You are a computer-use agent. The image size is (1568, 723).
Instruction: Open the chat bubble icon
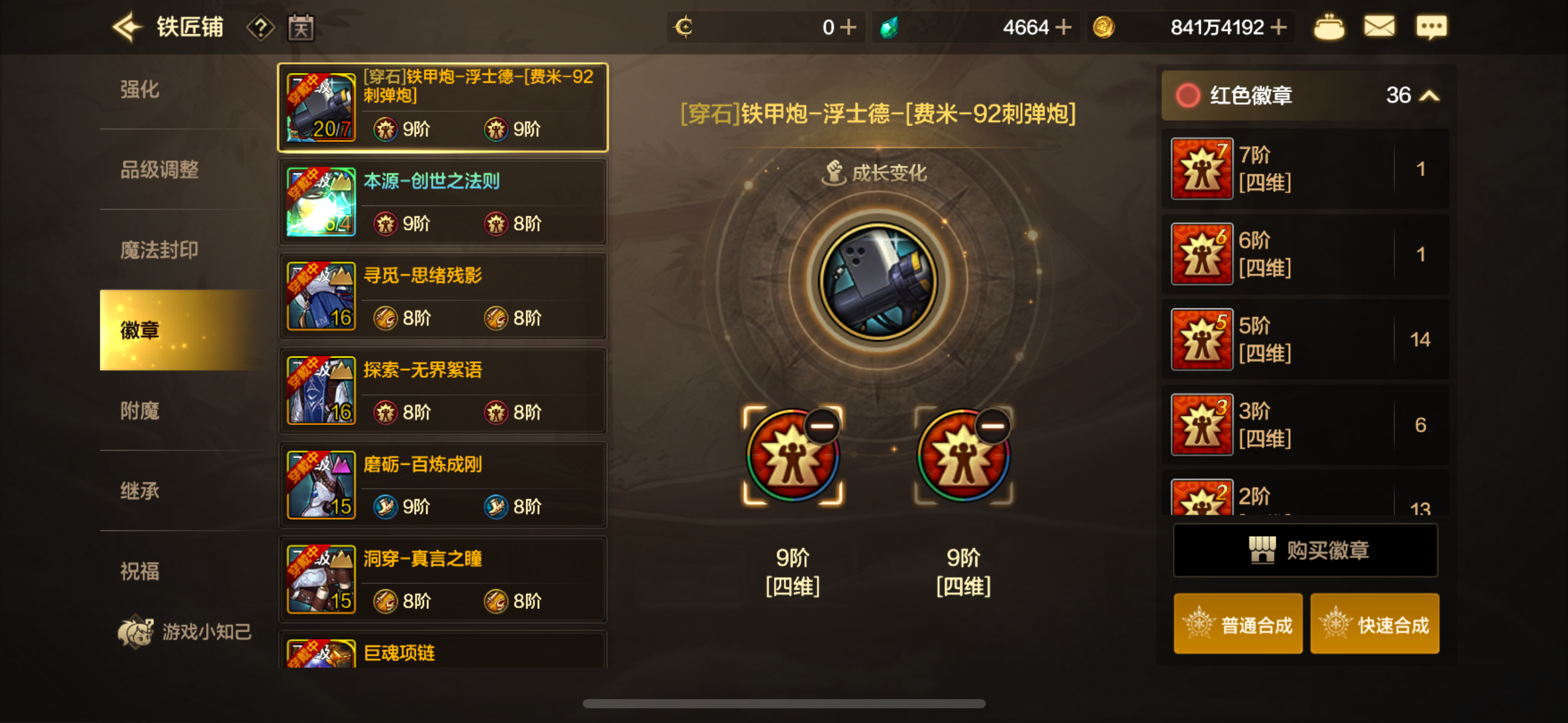[x=1431, y=28]
